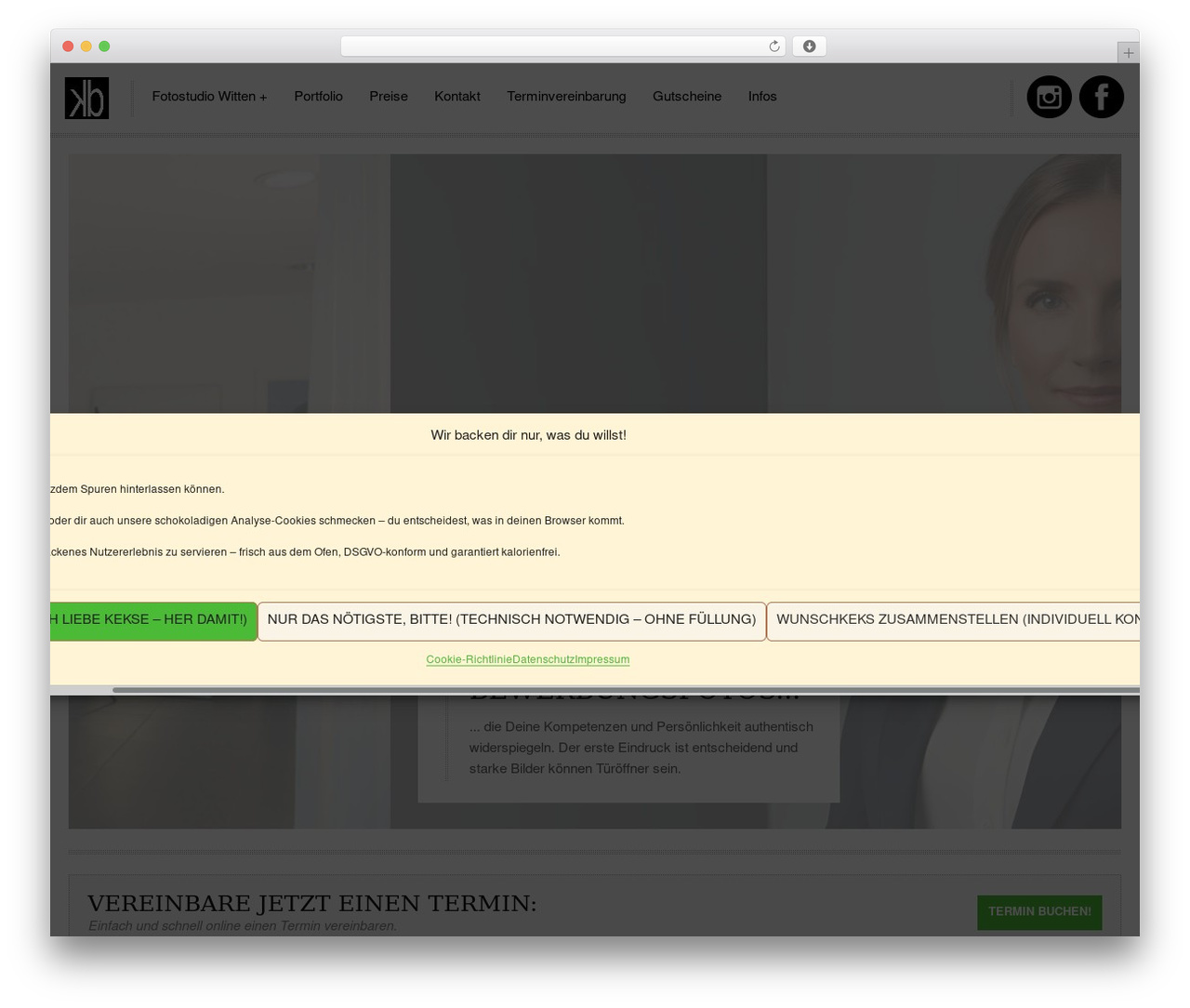The image size is (1190, 1008).
Task: Click the cookie banner horizontal scrollbar
Action: pos(626,690)
